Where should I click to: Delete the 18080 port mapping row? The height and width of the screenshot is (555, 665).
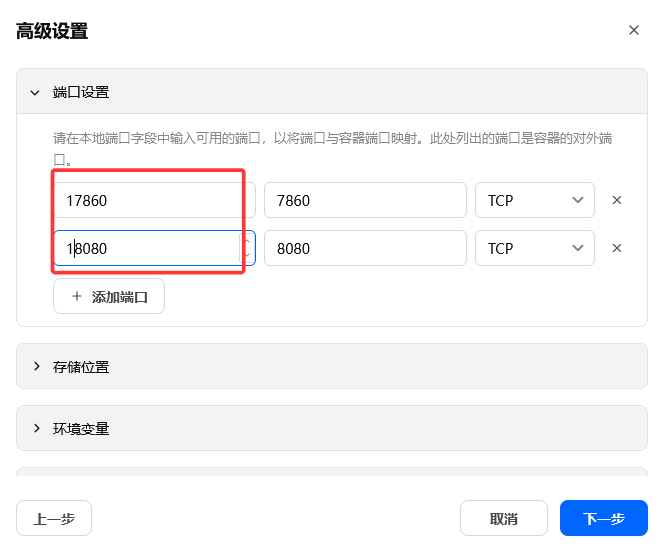[617, 248]
